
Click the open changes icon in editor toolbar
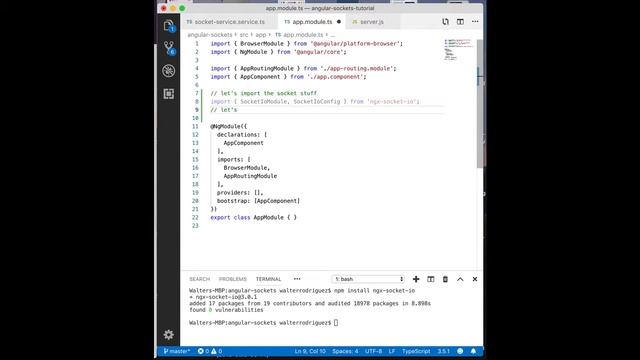[445, 22]
